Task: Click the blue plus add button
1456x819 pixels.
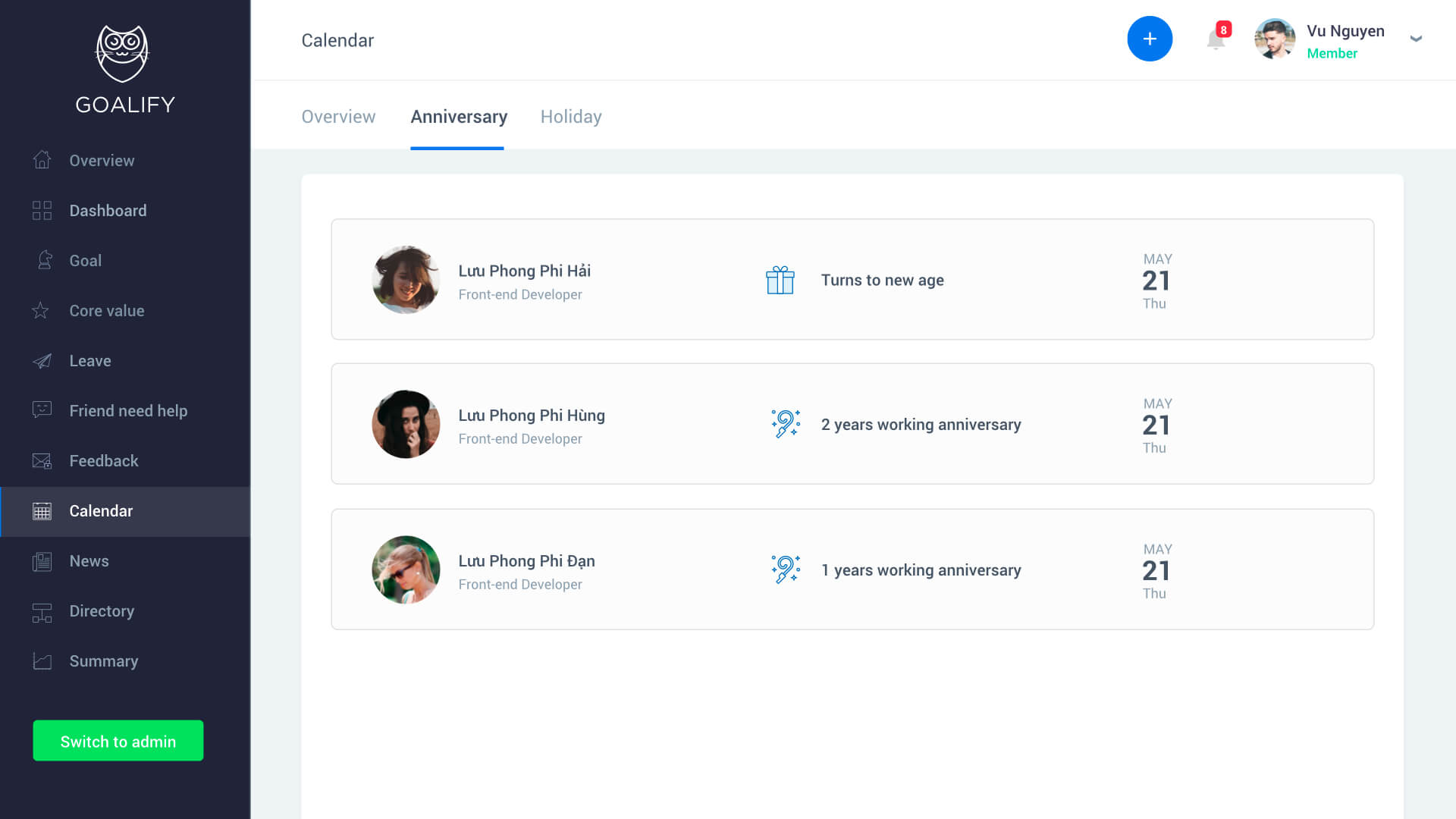Action: (1150, 39)
